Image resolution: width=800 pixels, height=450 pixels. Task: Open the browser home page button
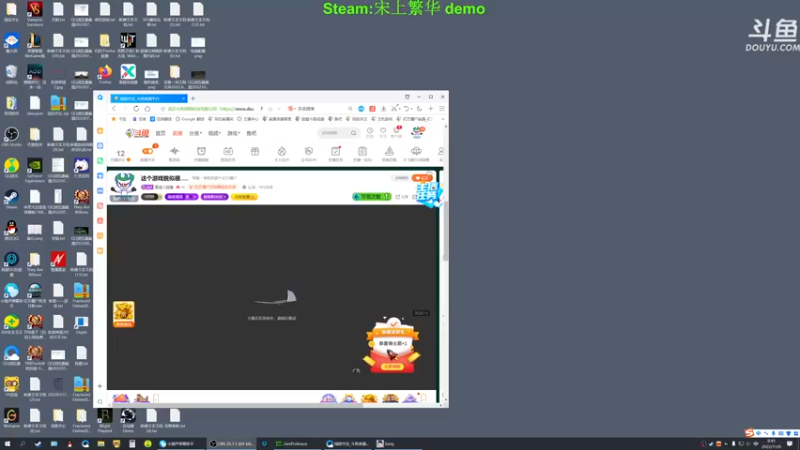coord(147,109)
